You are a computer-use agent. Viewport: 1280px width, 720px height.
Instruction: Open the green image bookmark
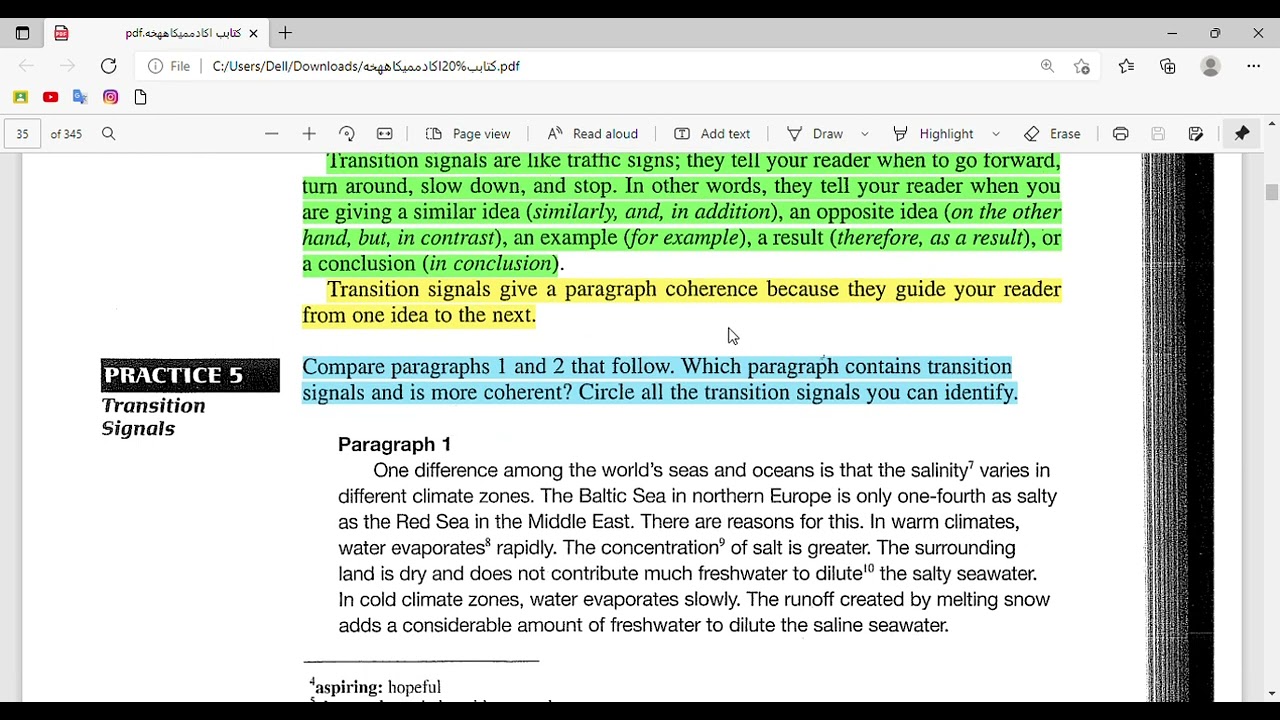pos(20,97)
